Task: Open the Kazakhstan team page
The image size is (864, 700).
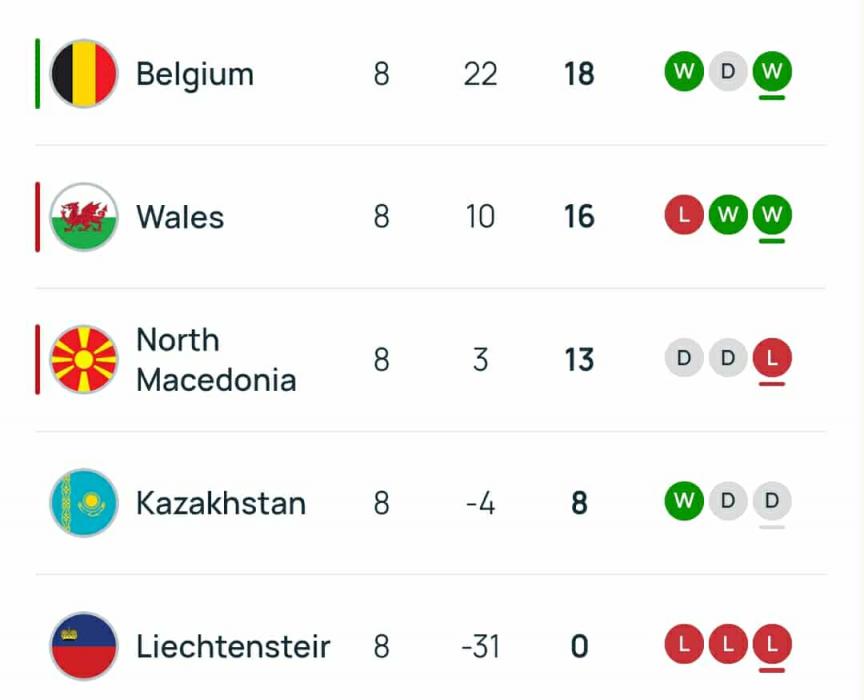Action: coord(221,503)
